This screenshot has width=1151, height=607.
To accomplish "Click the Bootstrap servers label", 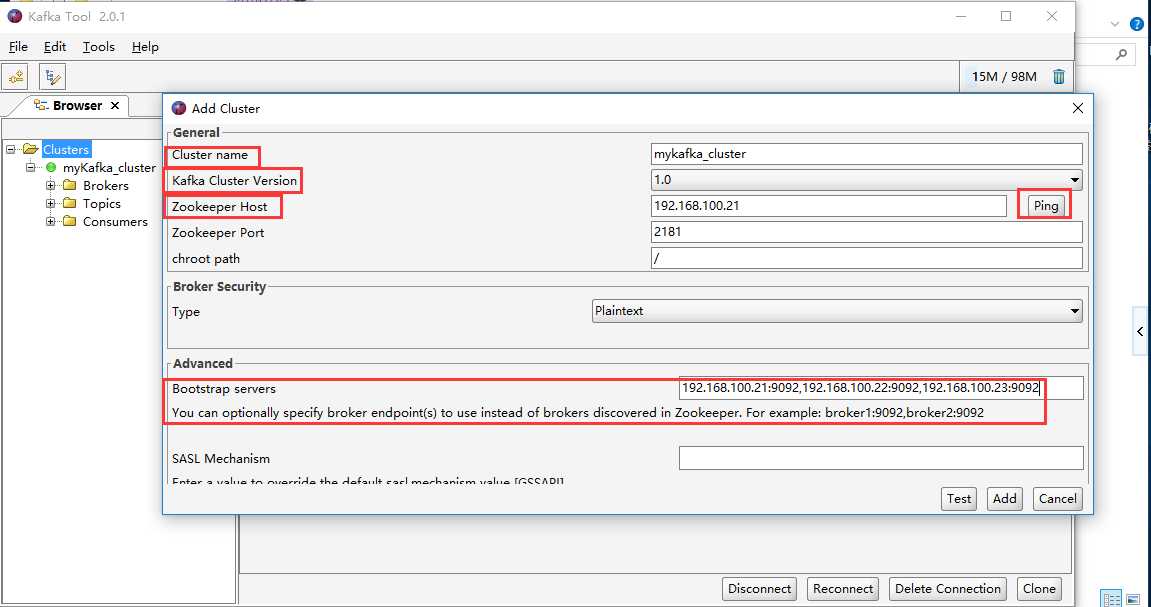I will (x=224, y=388).
